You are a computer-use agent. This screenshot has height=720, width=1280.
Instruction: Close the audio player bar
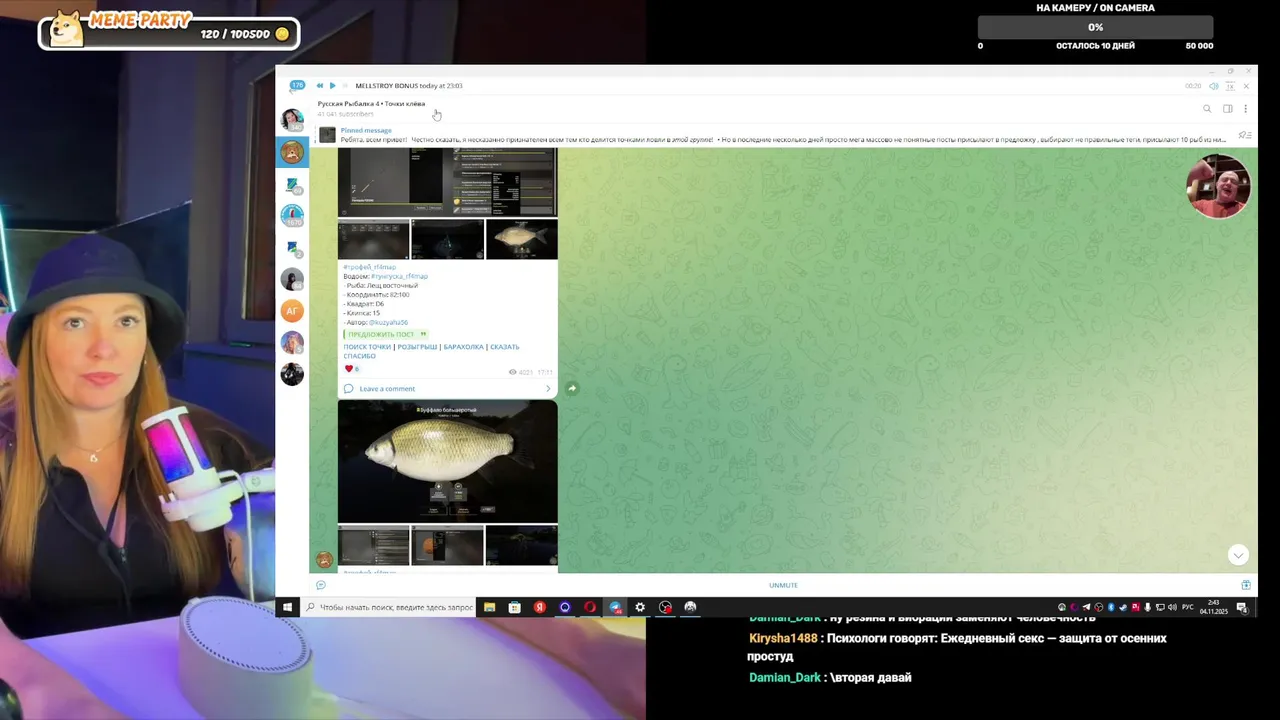1246,86
